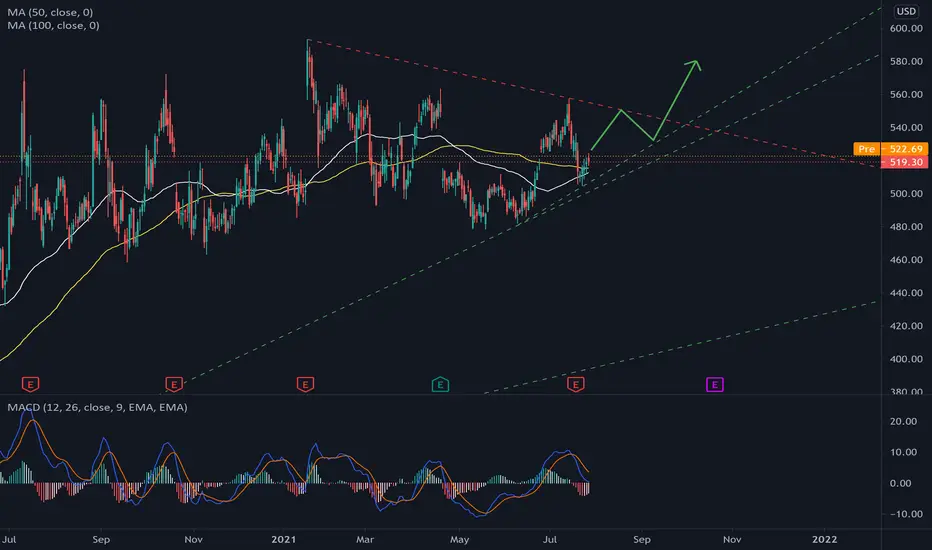Select the MA (100, close, 0) indicator label
932x550 pixels.
[53, 26]
